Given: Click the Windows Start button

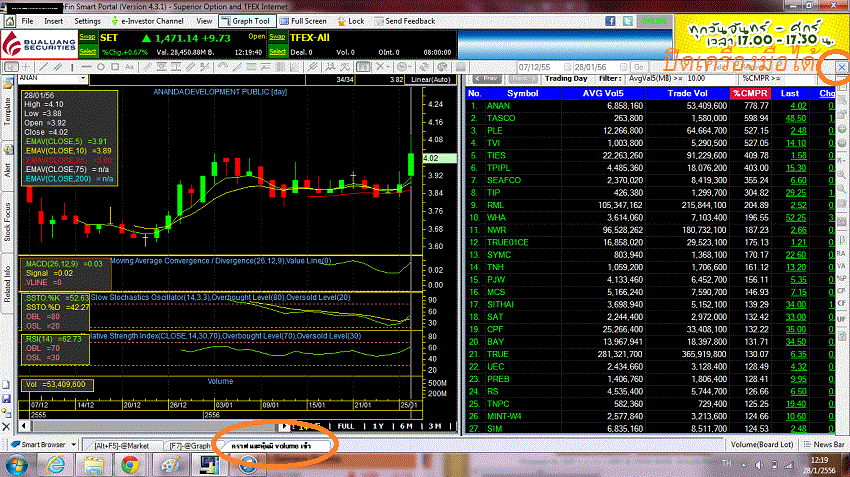Looking at the screenshot, I should coord(17,465).
